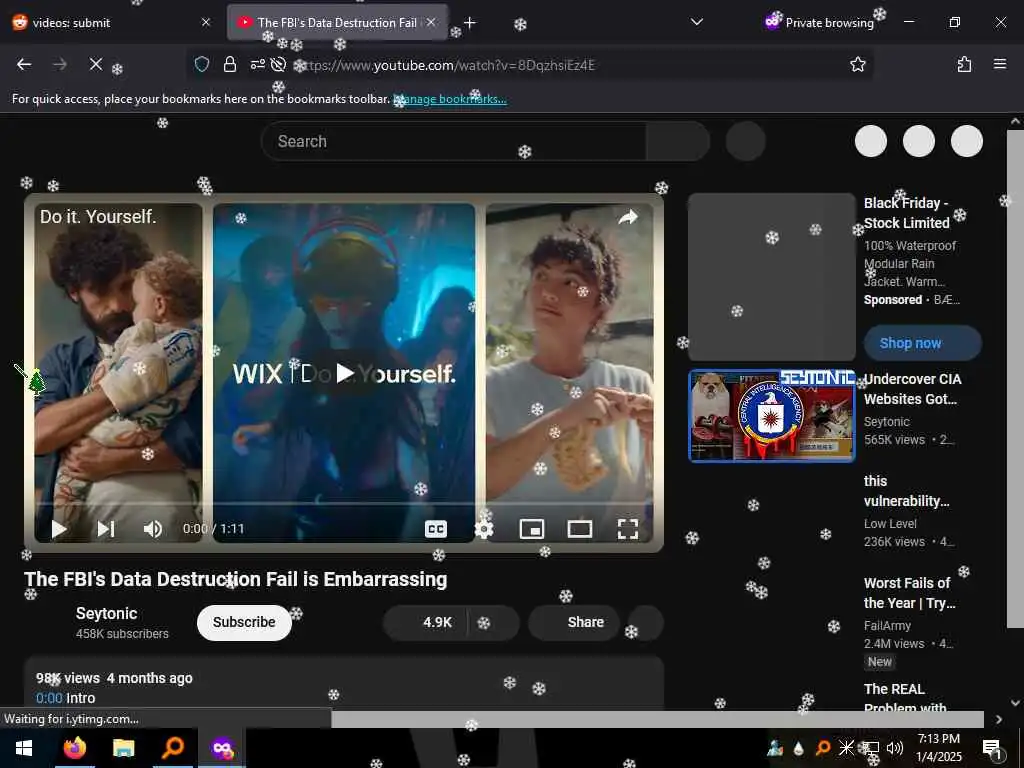Click the video share arrow overlay
The height and width of the screenshot is (768, 1024).
(x=628, y=217)
